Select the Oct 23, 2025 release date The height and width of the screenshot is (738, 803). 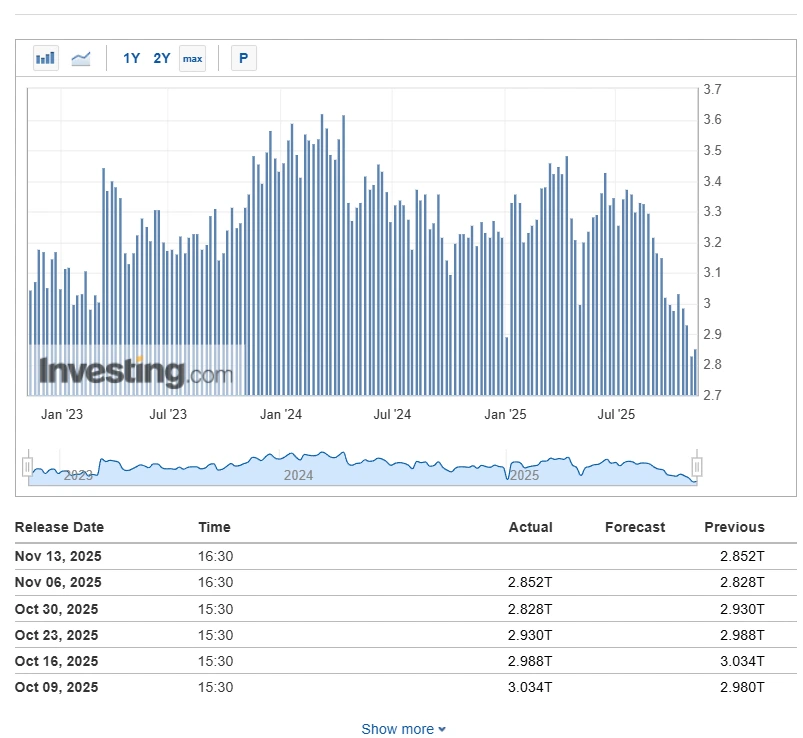coord(56,635)
